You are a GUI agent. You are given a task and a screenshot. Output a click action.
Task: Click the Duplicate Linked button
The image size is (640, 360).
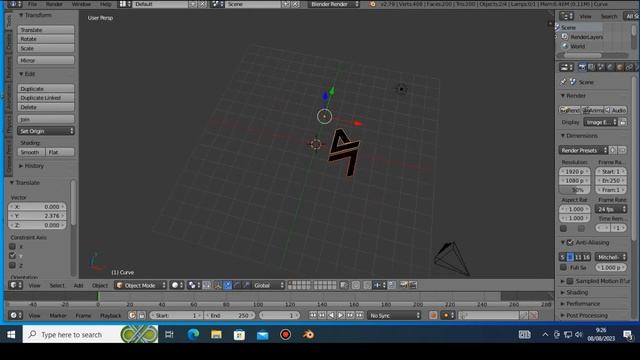(46, 98)
